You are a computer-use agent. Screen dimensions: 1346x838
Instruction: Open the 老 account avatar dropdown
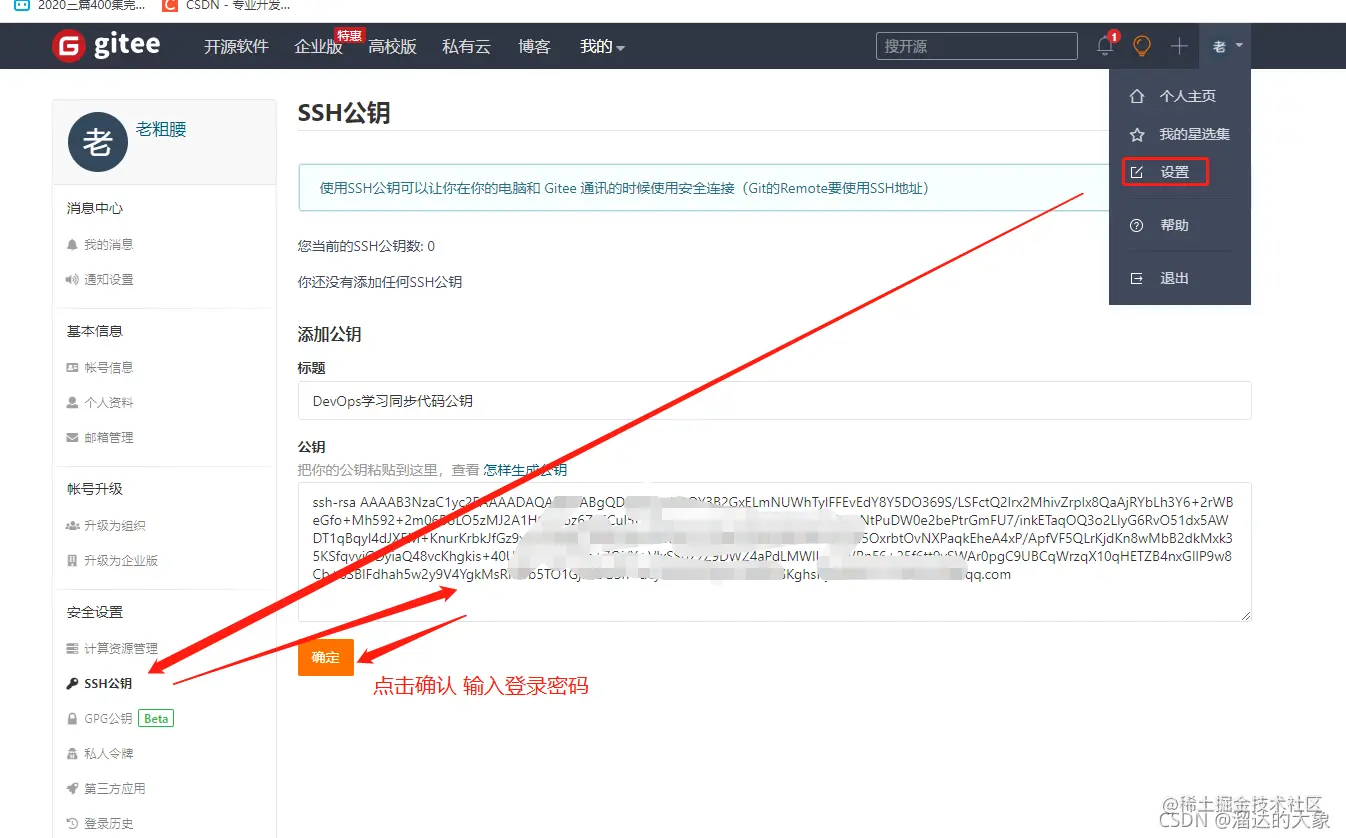tap(1224, 45)
